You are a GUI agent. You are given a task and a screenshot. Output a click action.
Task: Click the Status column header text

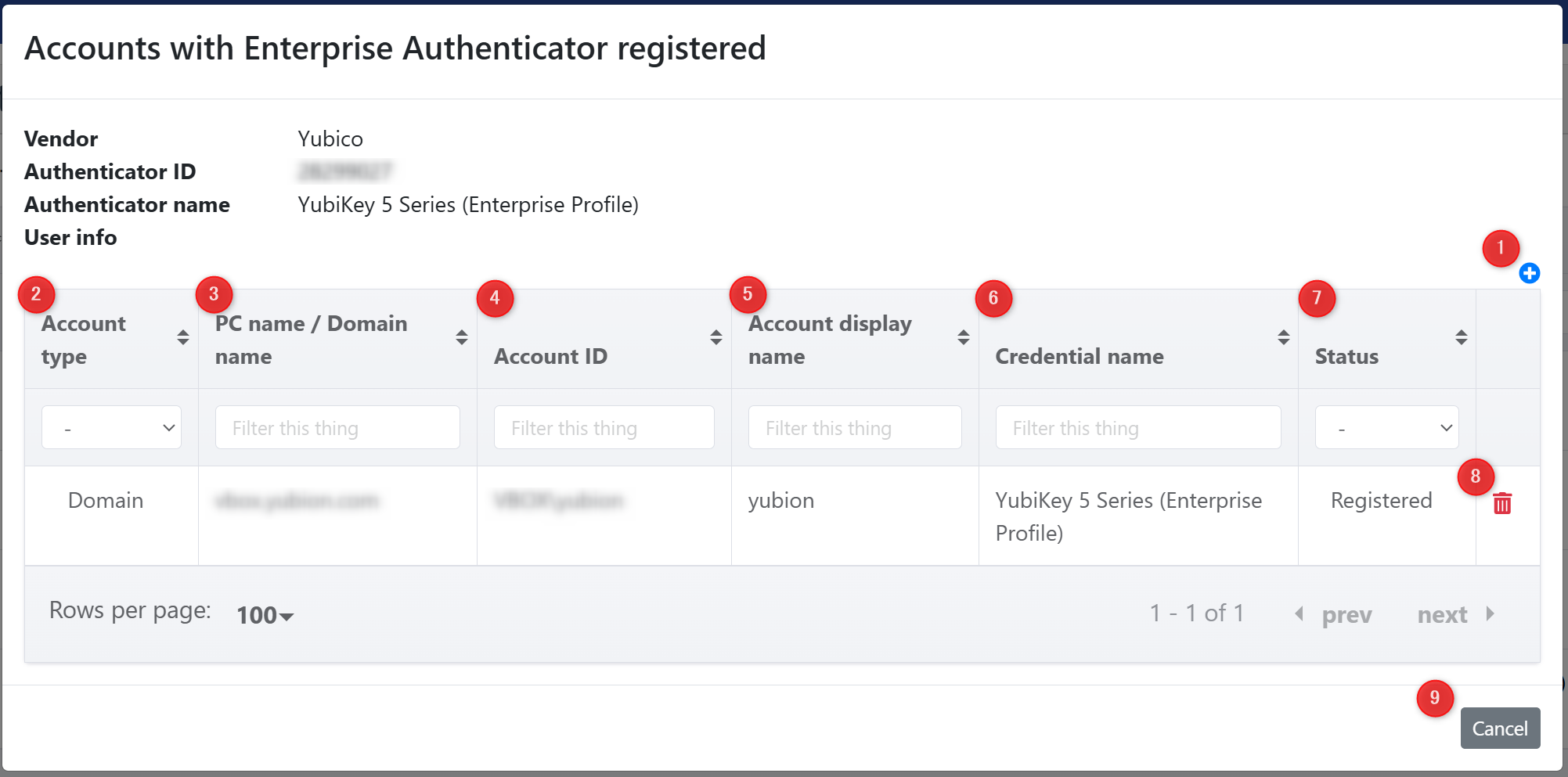coord(1346,357)
